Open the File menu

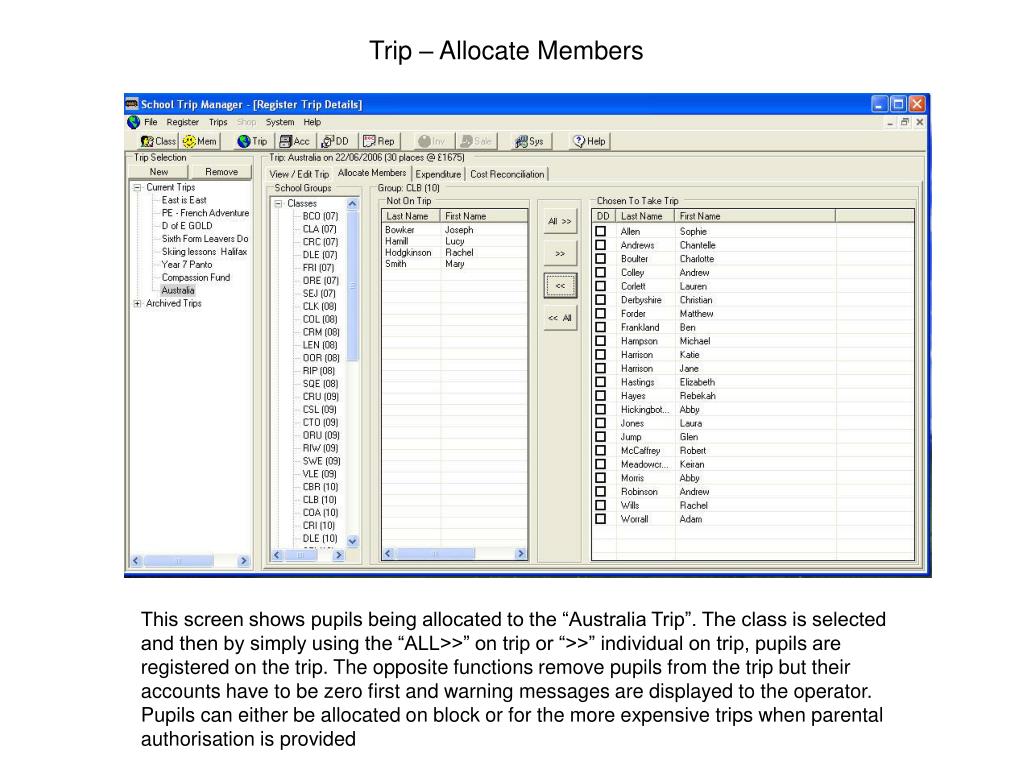151,122
